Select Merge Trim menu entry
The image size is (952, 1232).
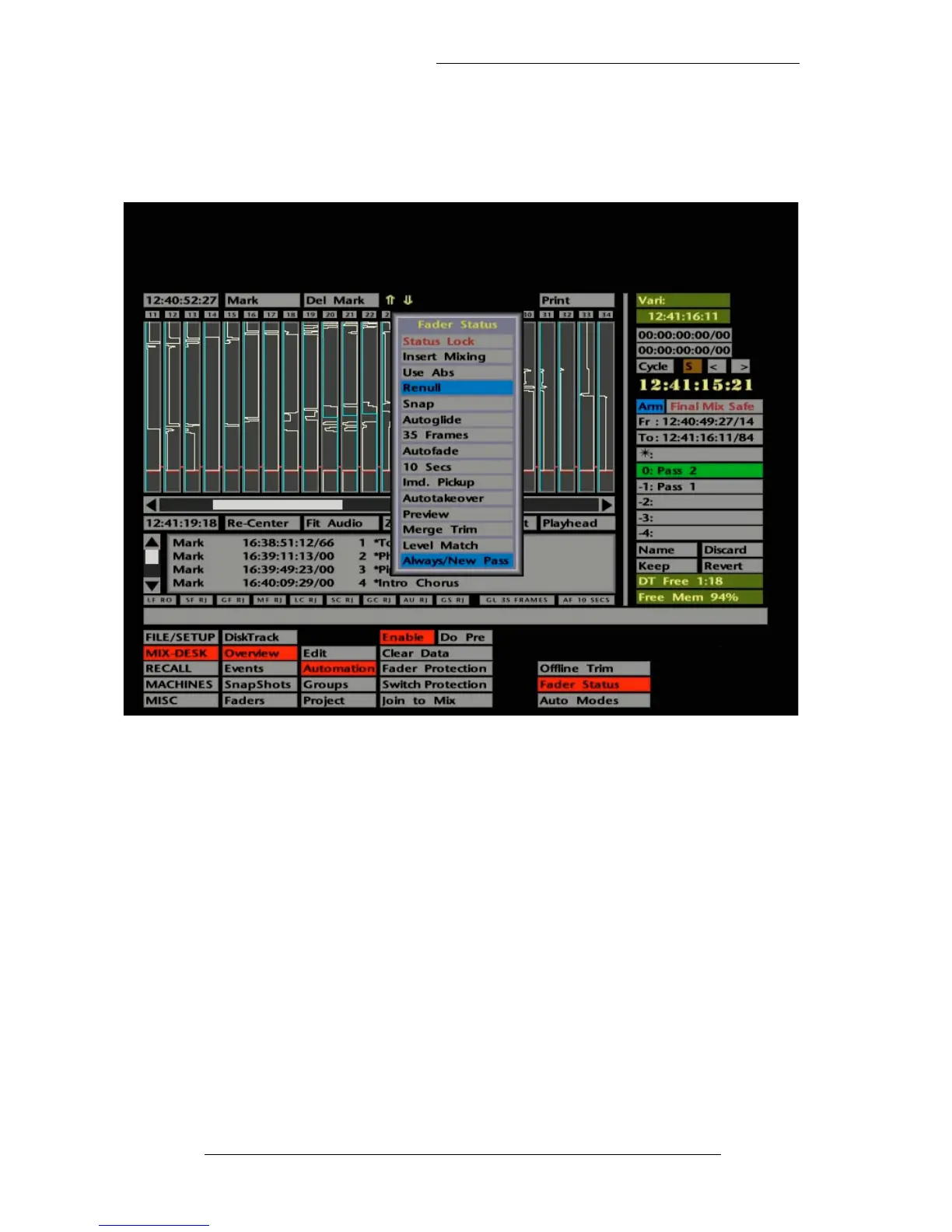tap(457, 530)
